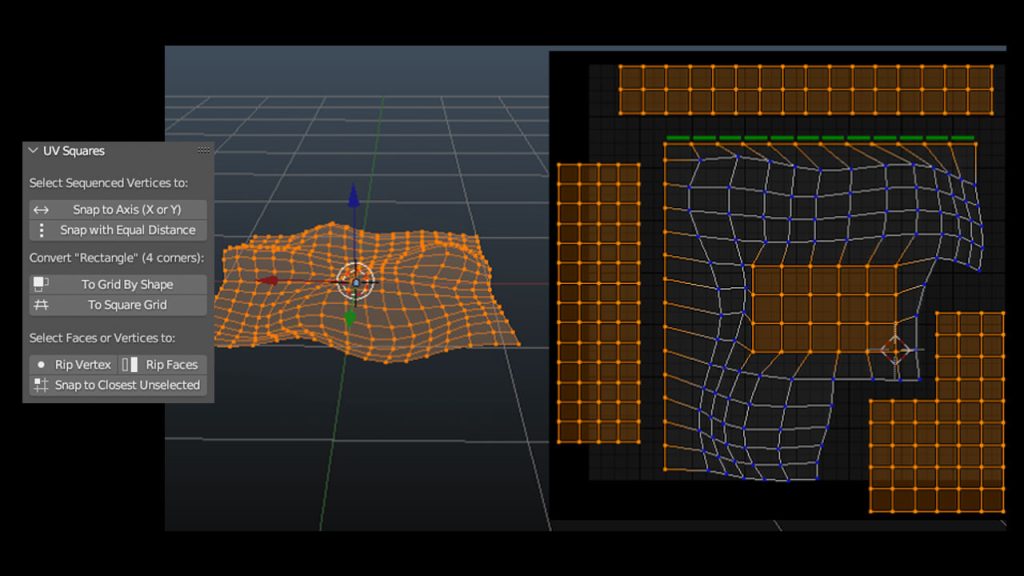1024x576 pixels.
Task: Click the 3D cursor in the viewport
Action: click(x=354, y=282)
